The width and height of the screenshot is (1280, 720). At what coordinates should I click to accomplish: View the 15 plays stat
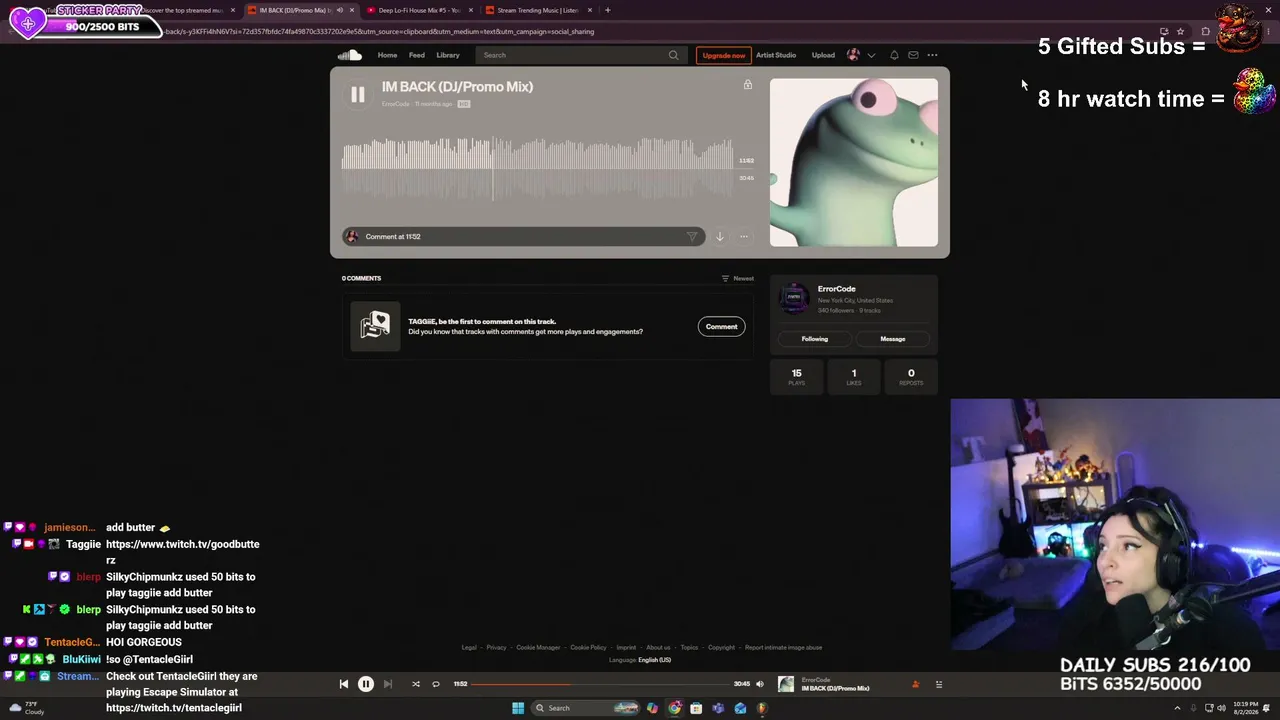click(x=796, y=377)
